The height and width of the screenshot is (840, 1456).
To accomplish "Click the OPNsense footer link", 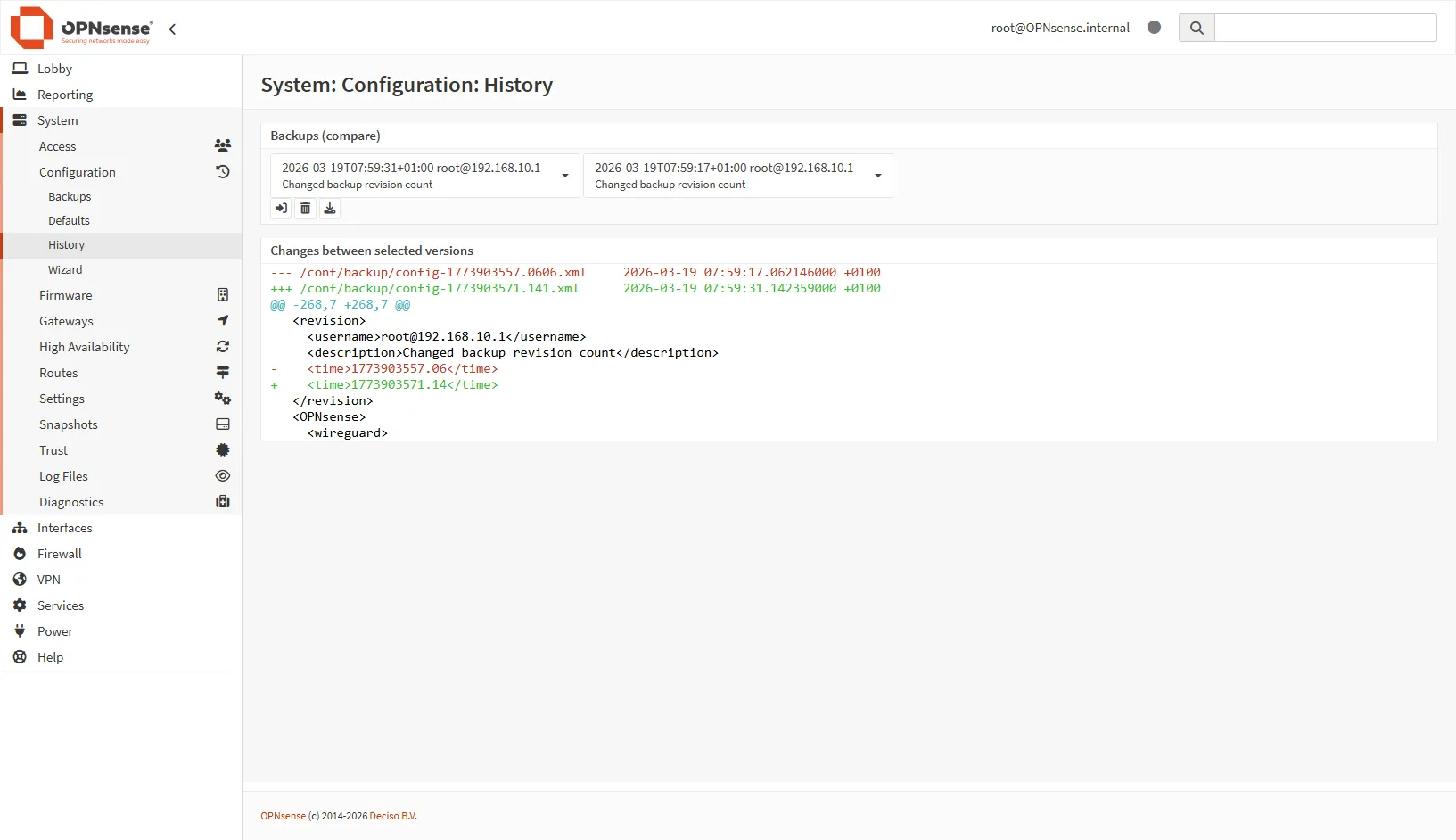I will pyautogui.click(x=283, y=816).
